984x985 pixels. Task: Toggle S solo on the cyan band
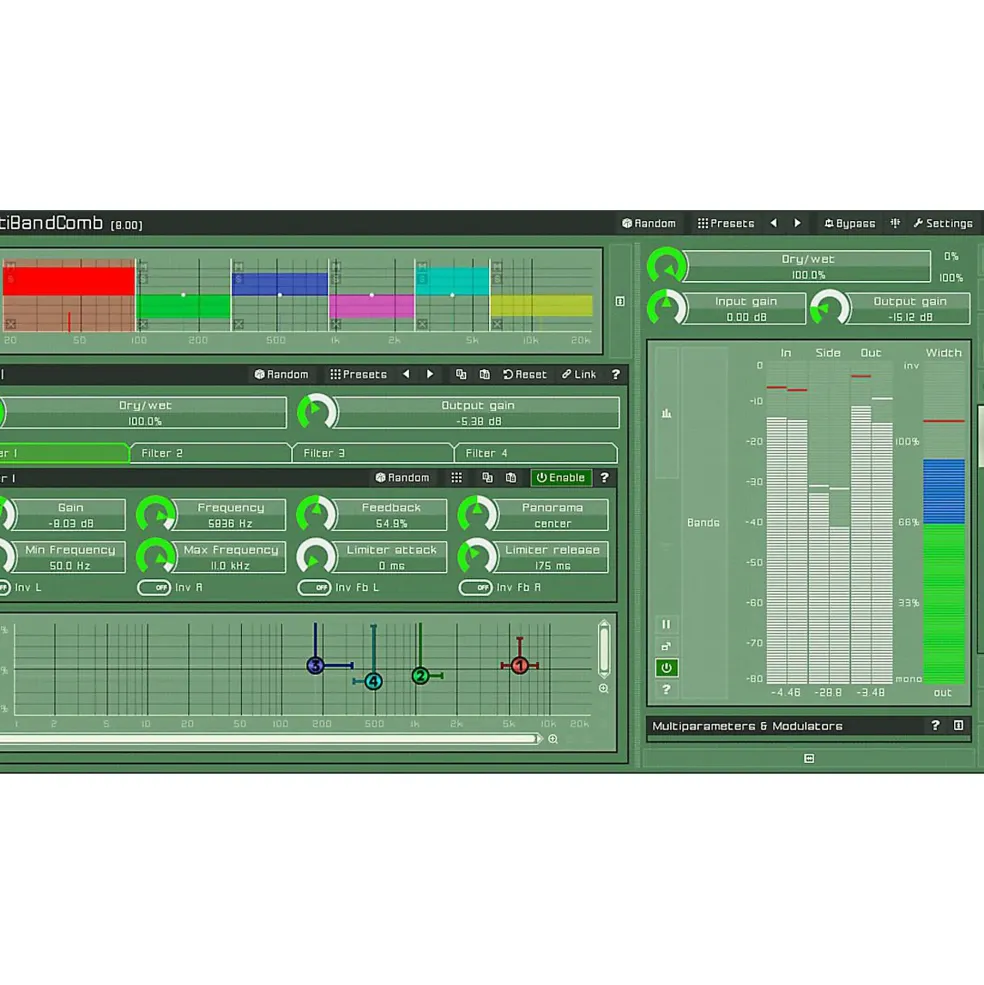click(x=422, y=278)
